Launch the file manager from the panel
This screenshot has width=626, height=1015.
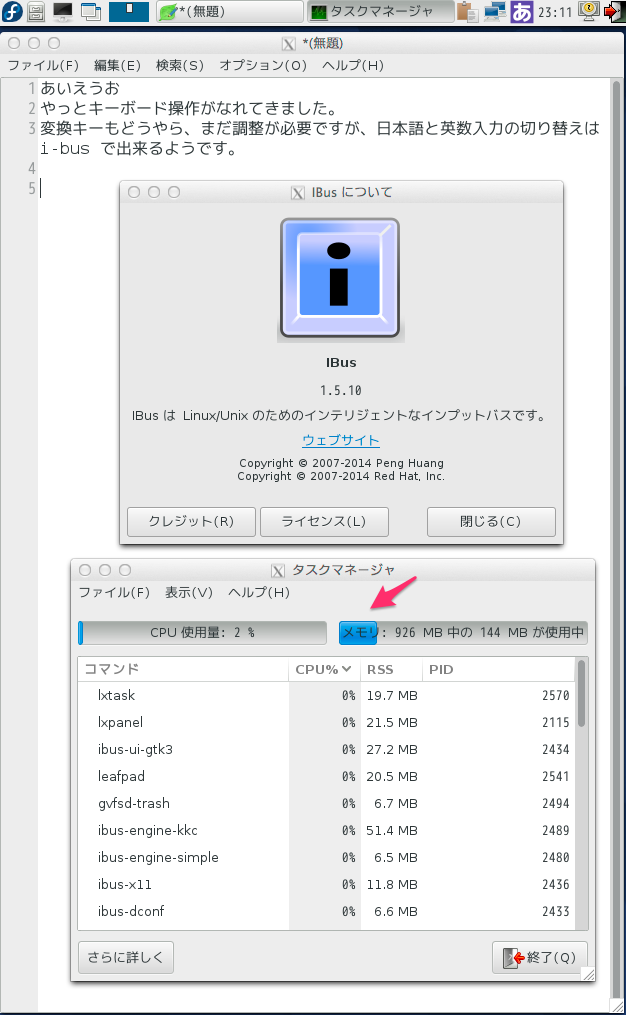click(36, 11)
